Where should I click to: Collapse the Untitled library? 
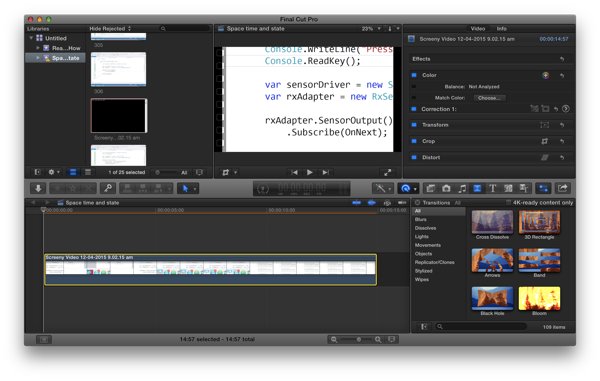point(31,38)
